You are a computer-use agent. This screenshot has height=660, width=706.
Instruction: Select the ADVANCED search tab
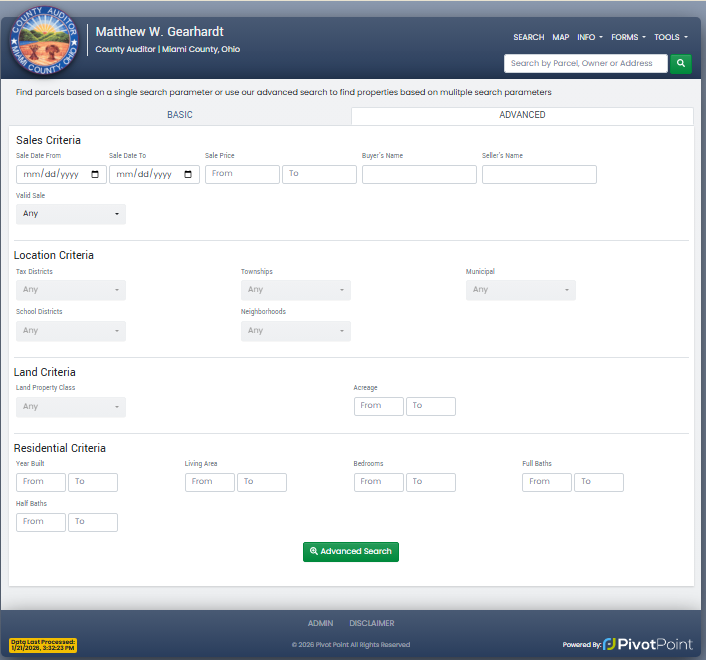tap(522, 115)
